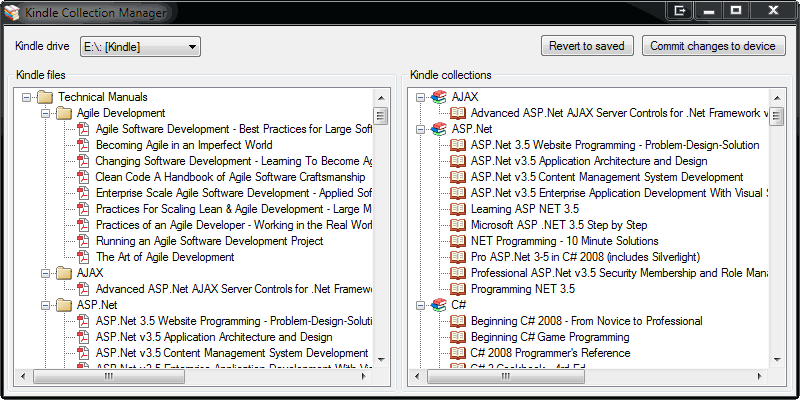Collapse the AJAX collection node
The height and width of the screenshot is (400, 800).
[420, 97]
